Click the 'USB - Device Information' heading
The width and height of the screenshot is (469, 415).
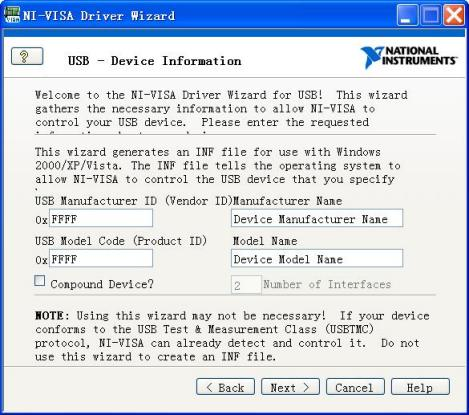pyautogui.click(x=154, y=61)
